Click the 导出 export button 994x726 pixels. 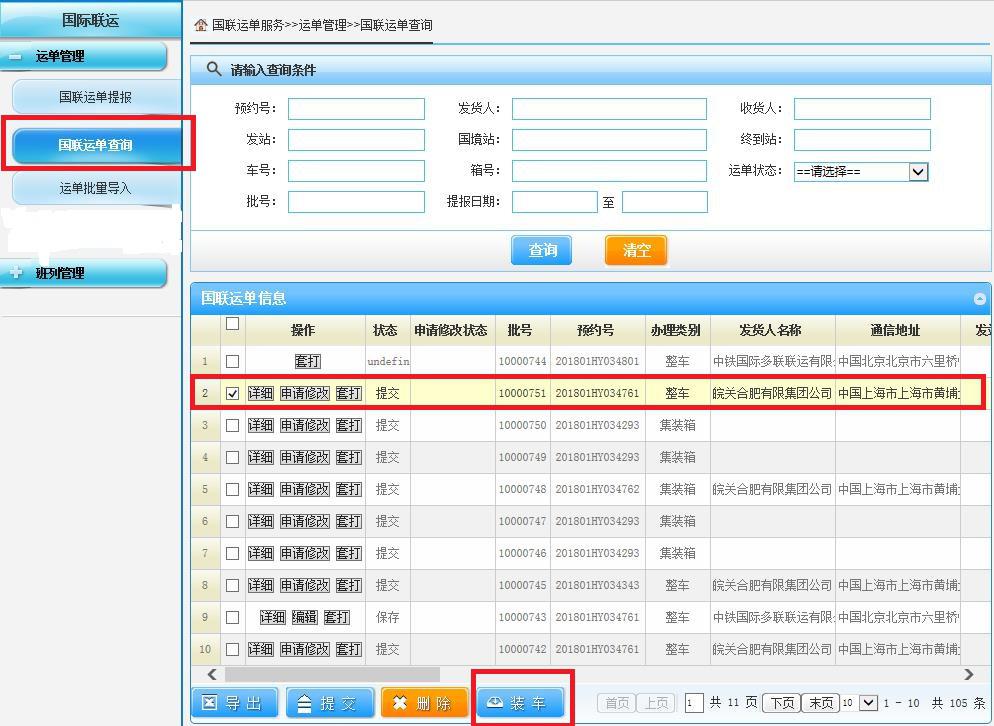coord(235,703)
